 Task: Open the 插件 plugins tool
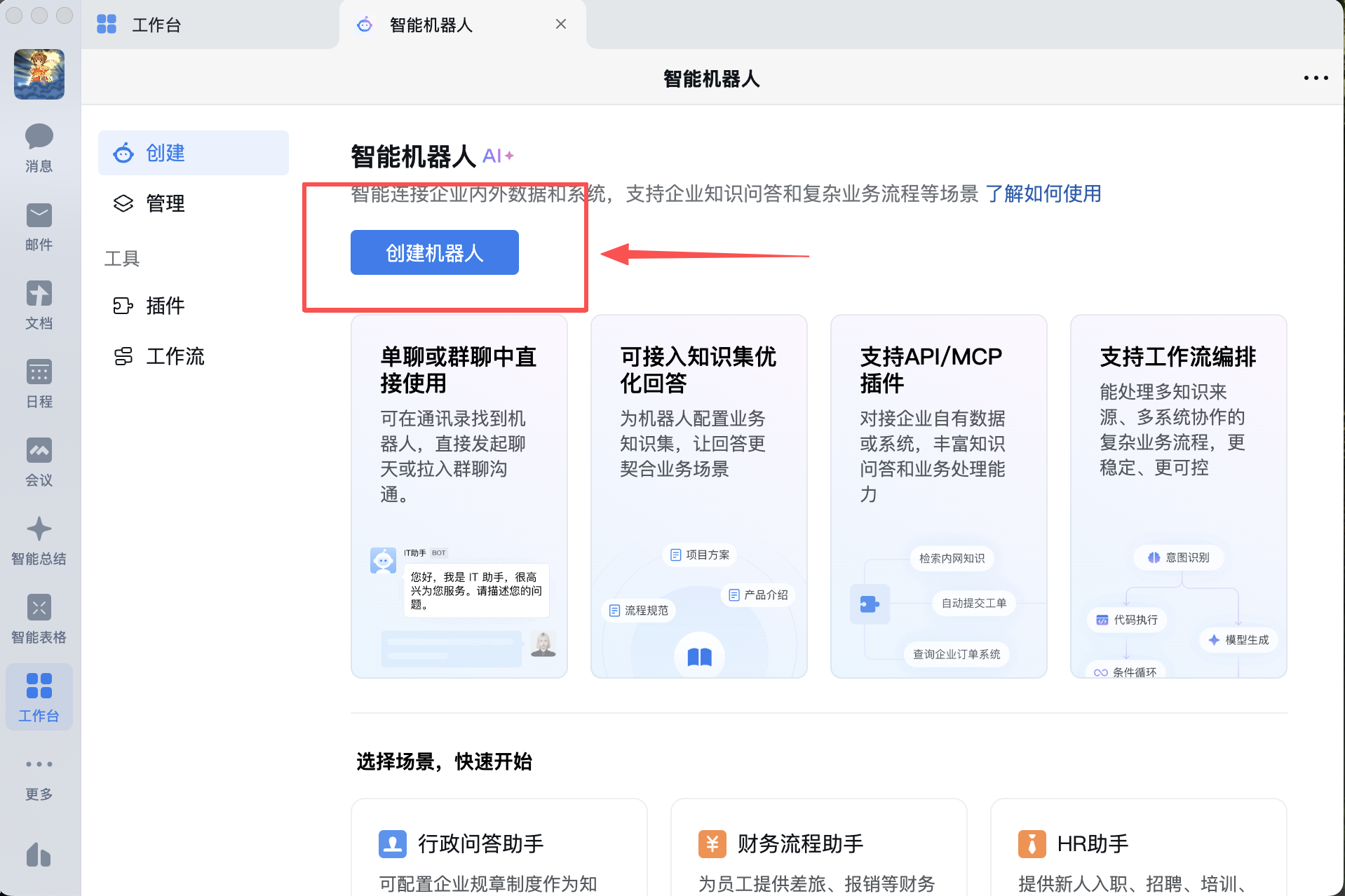(x=165, y=306)
